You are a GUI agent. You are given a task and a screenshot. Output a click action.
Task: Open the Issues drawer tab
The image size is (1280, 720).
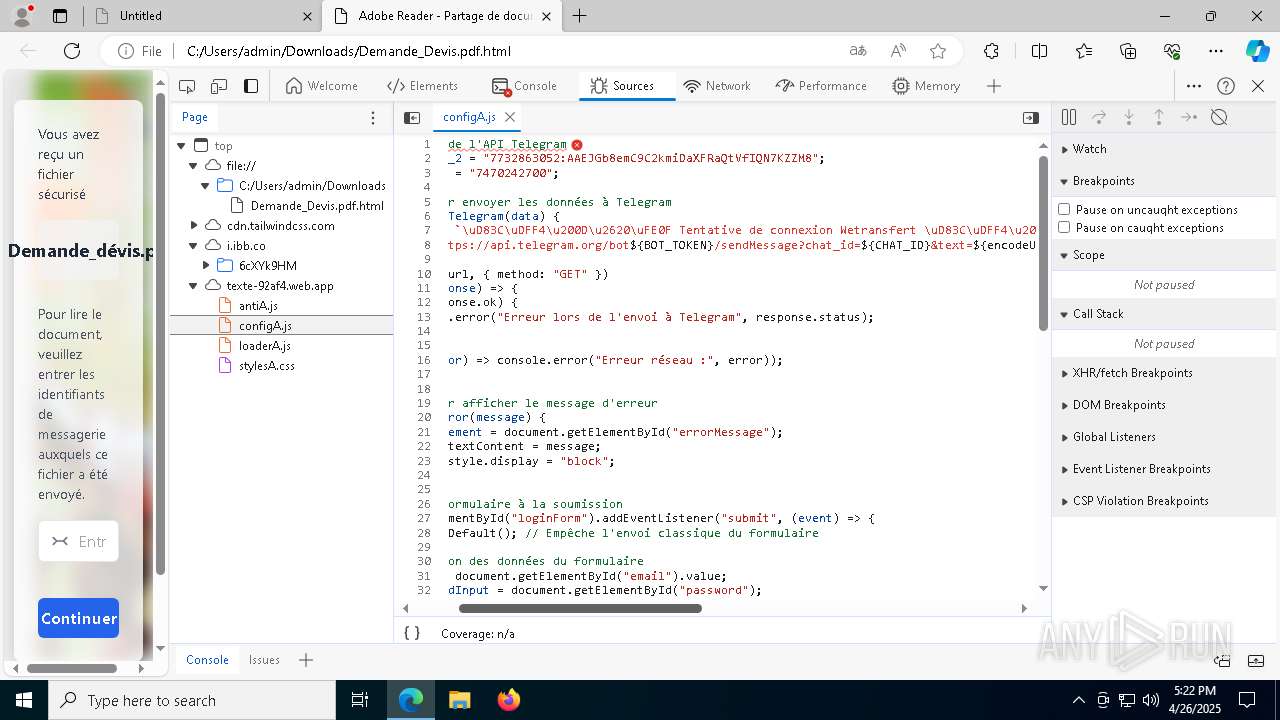click(x=264, y=660)
